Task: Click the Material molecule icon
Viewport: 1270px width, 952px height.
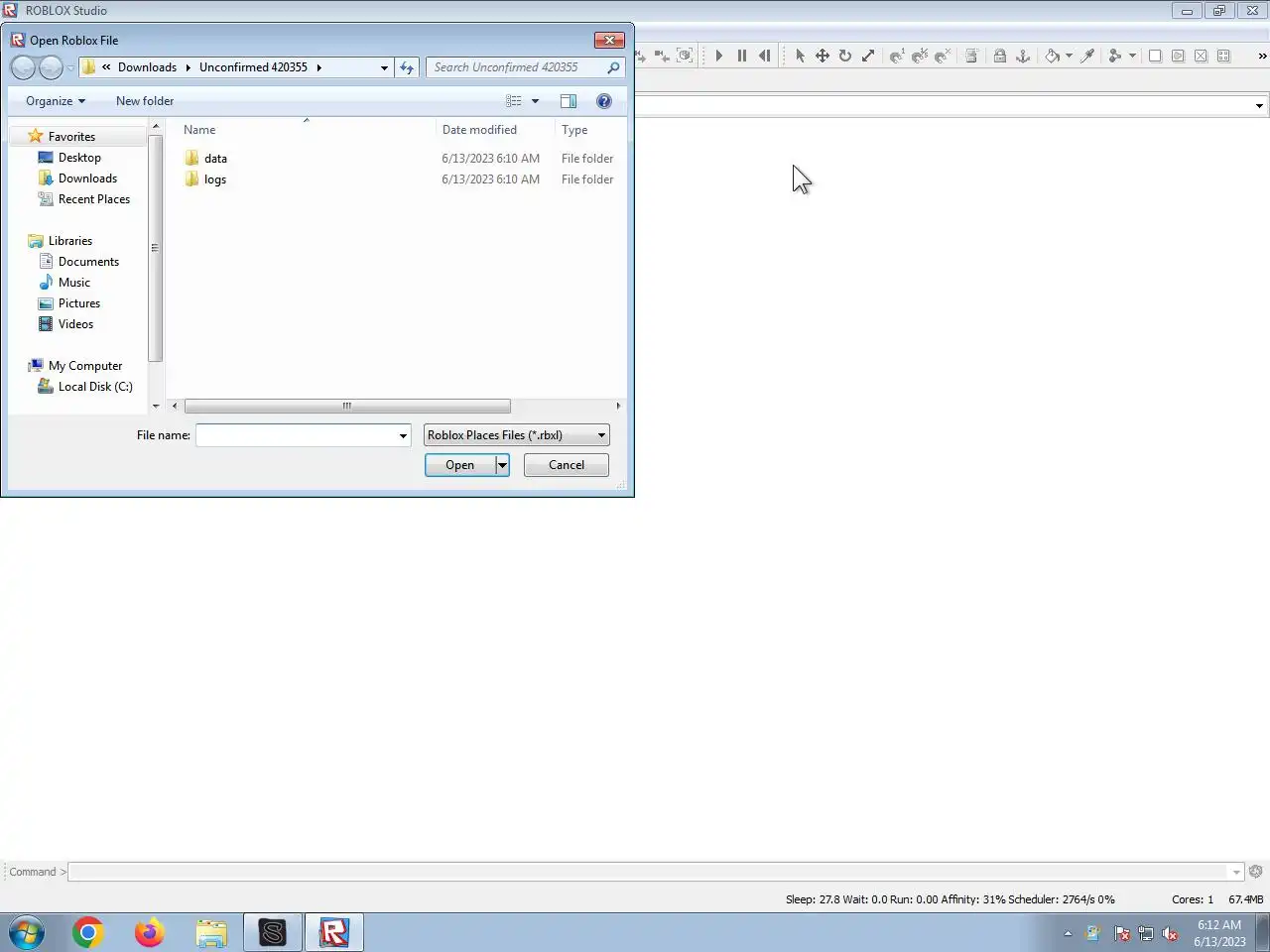Action: [1115, 57]
